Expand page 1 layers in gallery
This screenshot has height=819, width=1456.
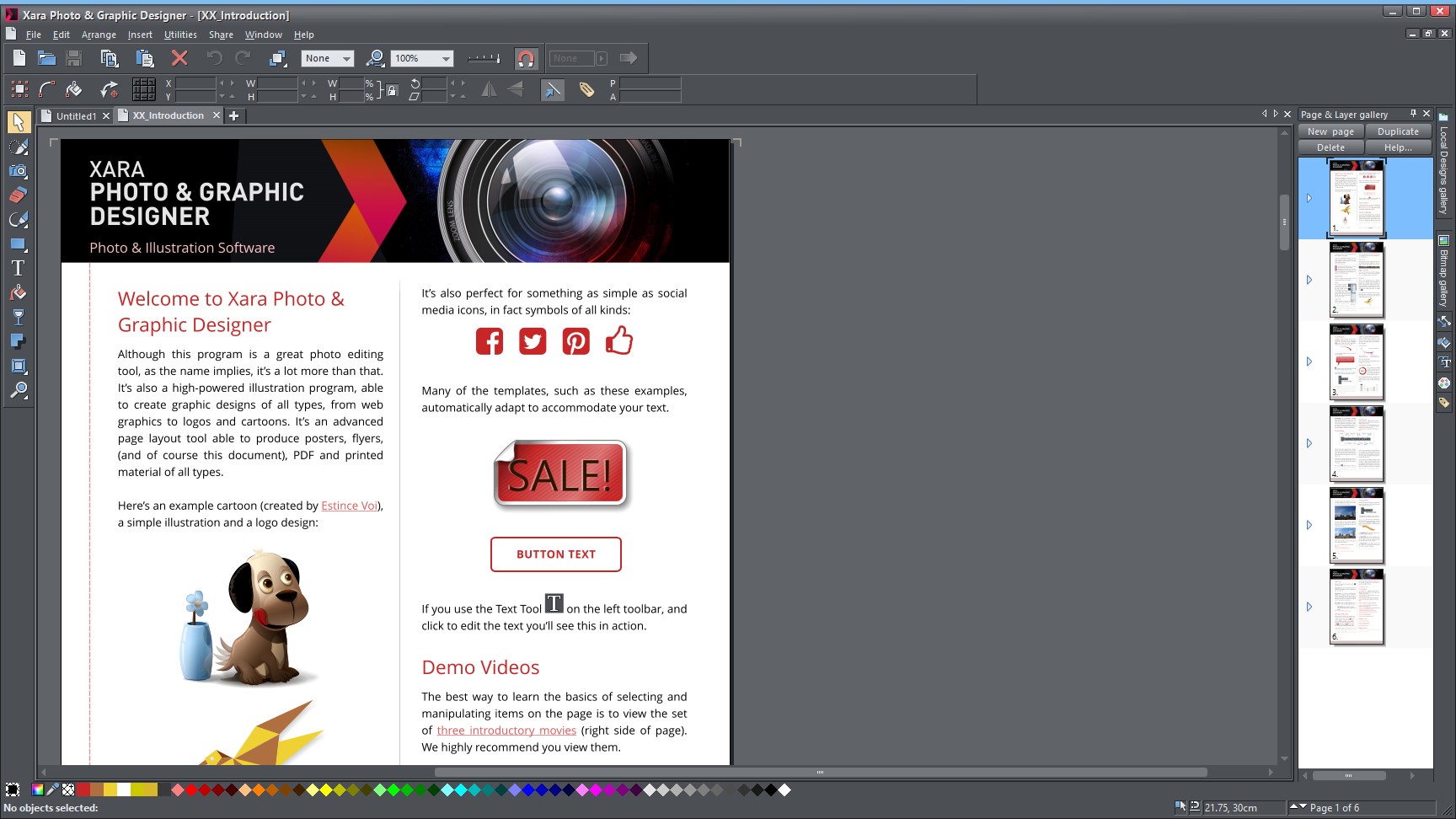(1309, 199)
